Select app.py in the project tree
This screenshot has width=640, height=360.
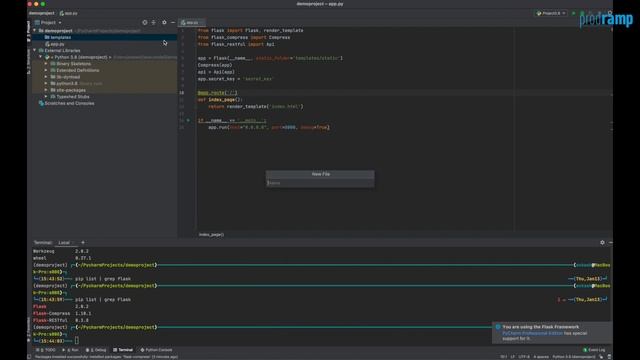pyautogui.click(x=55, y=44)
